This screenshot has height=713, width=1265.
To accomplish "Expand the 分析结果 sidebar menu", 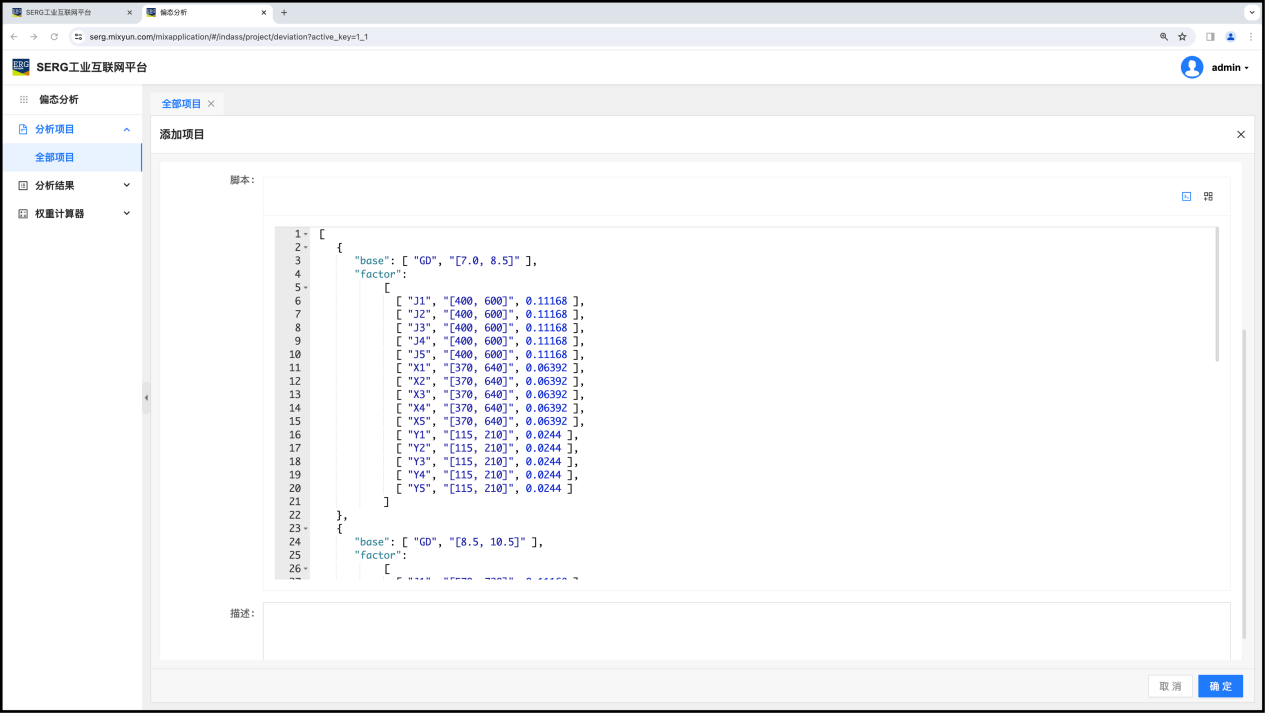I will 126,185.
